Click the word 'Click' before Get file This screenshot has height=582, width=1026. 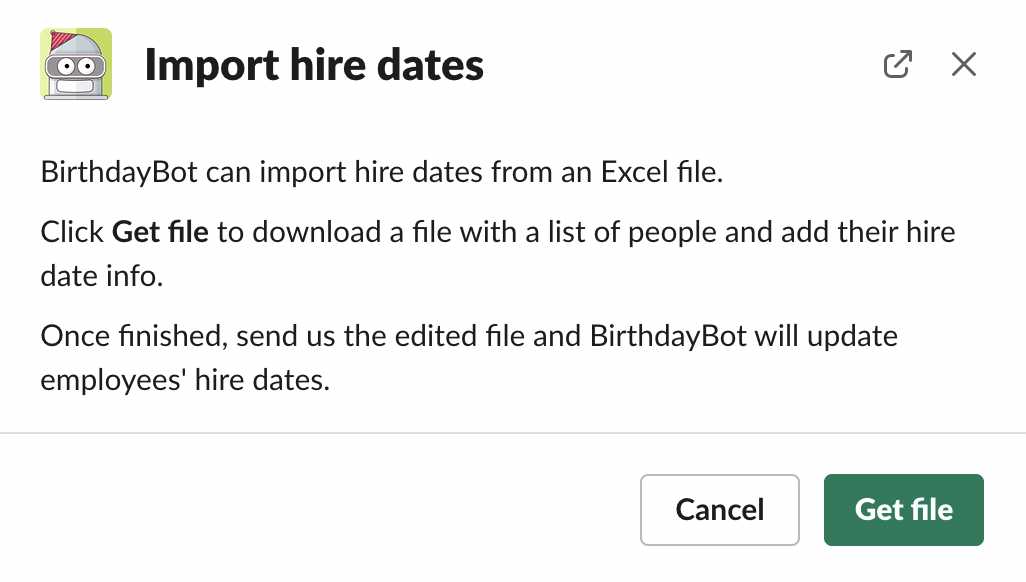(x=72, y=233)
